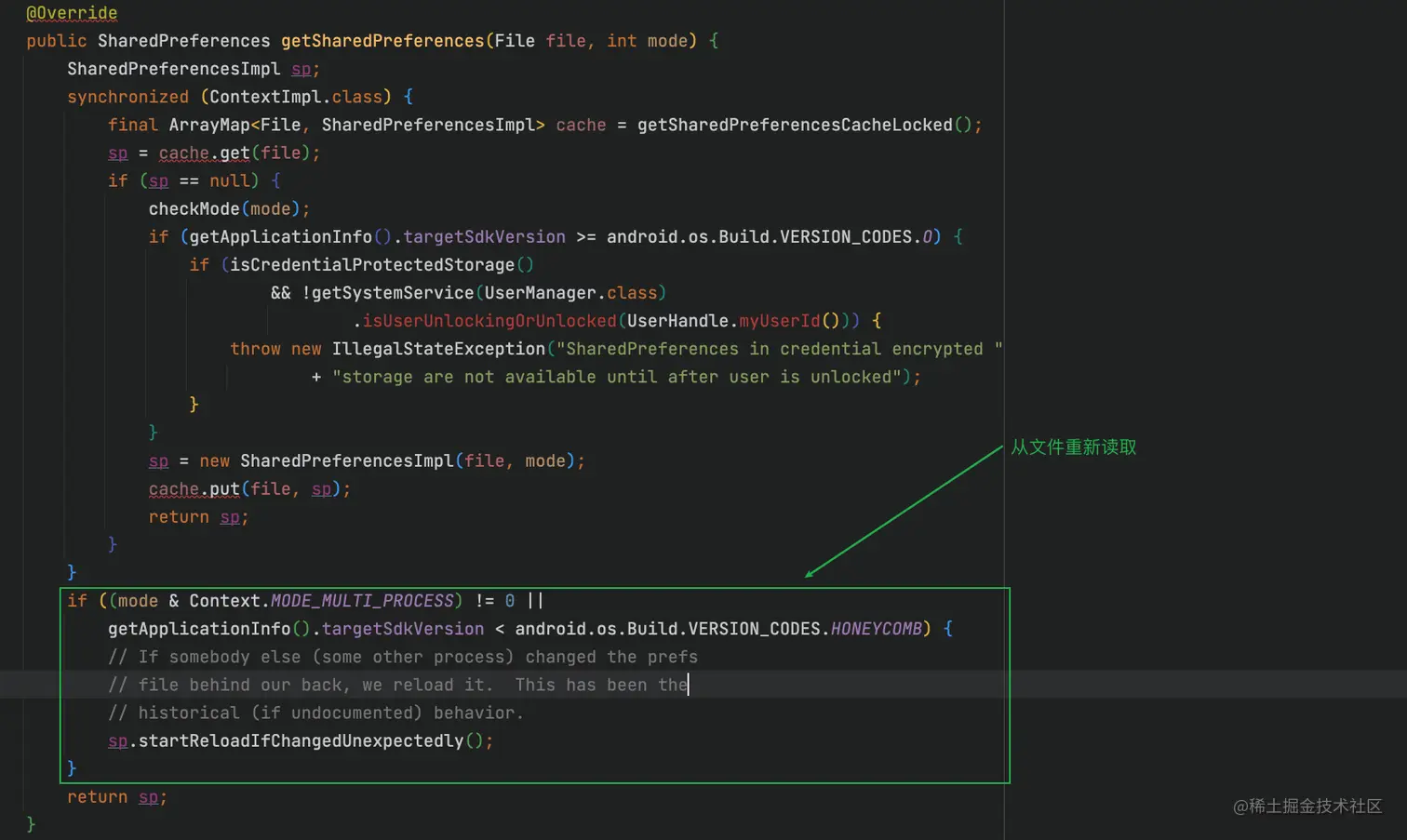Click MODE_MULTI_PROCESS constant
This screenshot has height=840, width=1407.
pos(362,600)
